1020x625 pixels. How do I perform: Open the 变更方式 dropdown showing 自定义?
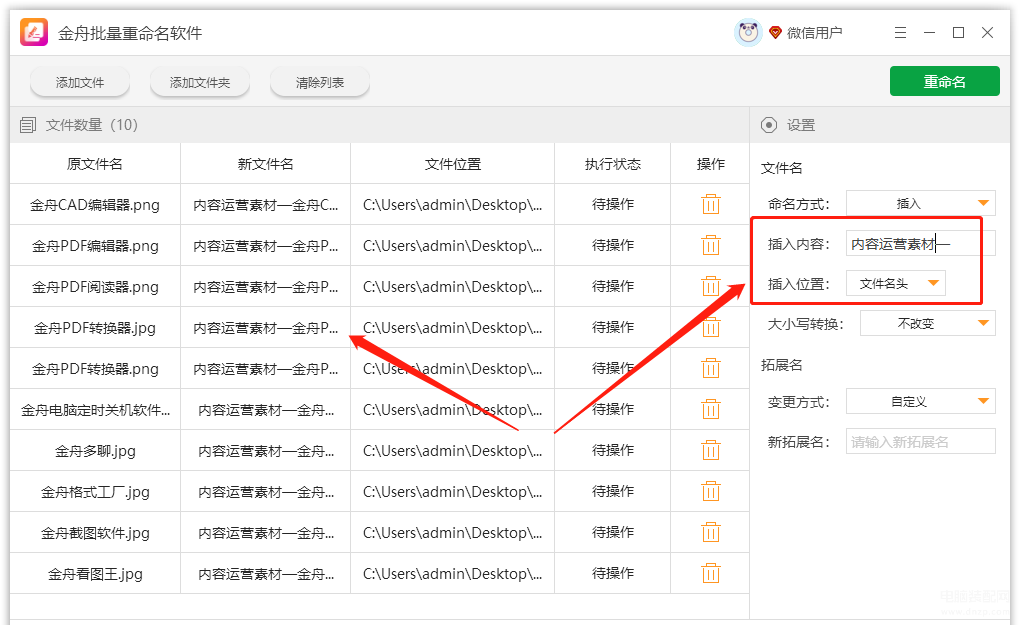point(920,401)
